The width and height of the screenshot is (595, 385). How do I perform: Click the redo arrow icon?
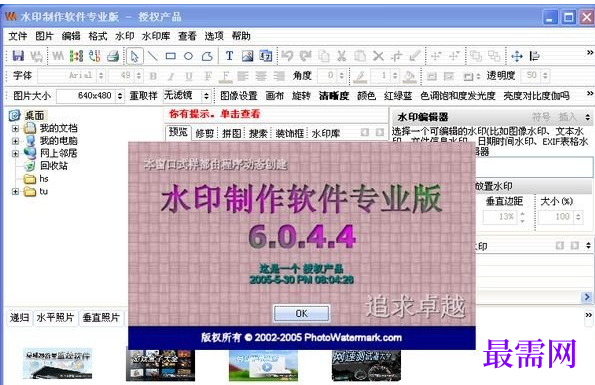305,56
